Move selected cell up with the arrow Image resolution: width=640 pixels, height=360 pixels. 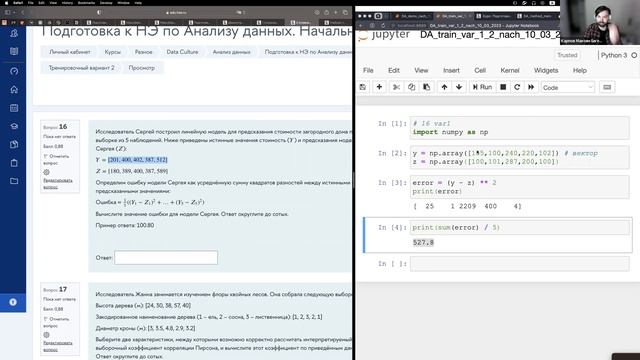pos(444,87)
